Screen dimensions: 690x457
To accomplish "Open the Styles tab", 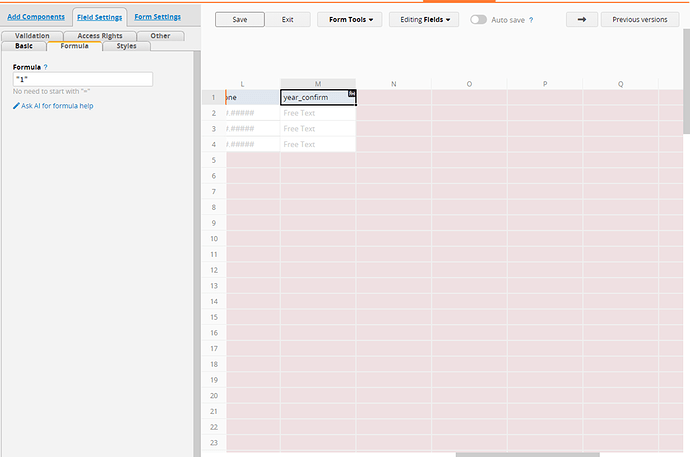I will (x=126, y=46).
